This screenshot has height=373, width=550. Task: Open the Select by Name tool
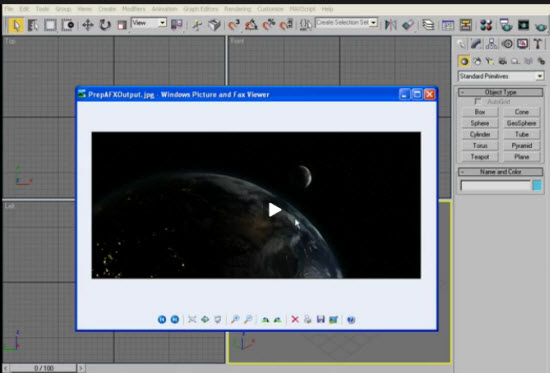click(x=33, y=25)
